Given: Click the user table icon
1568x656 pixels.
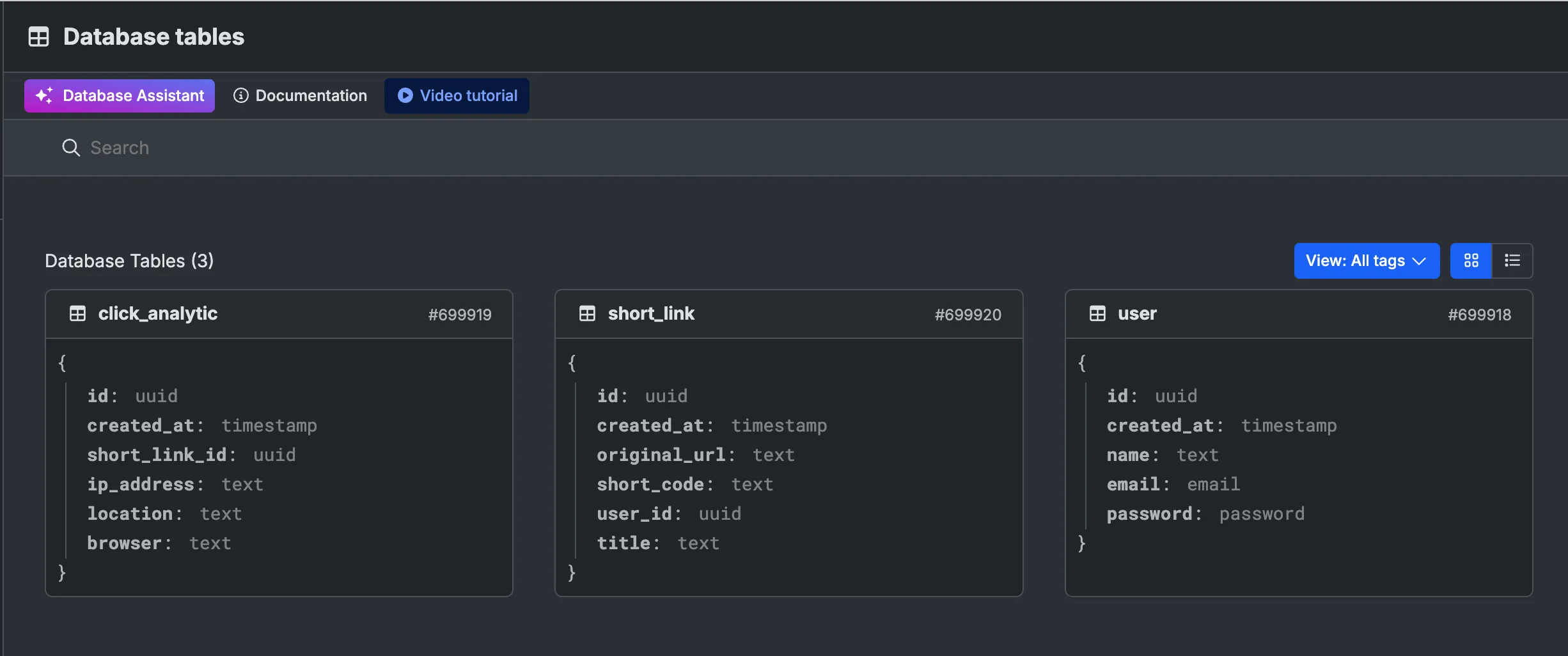Looking at the screenshot, I should coord(1097,313).
